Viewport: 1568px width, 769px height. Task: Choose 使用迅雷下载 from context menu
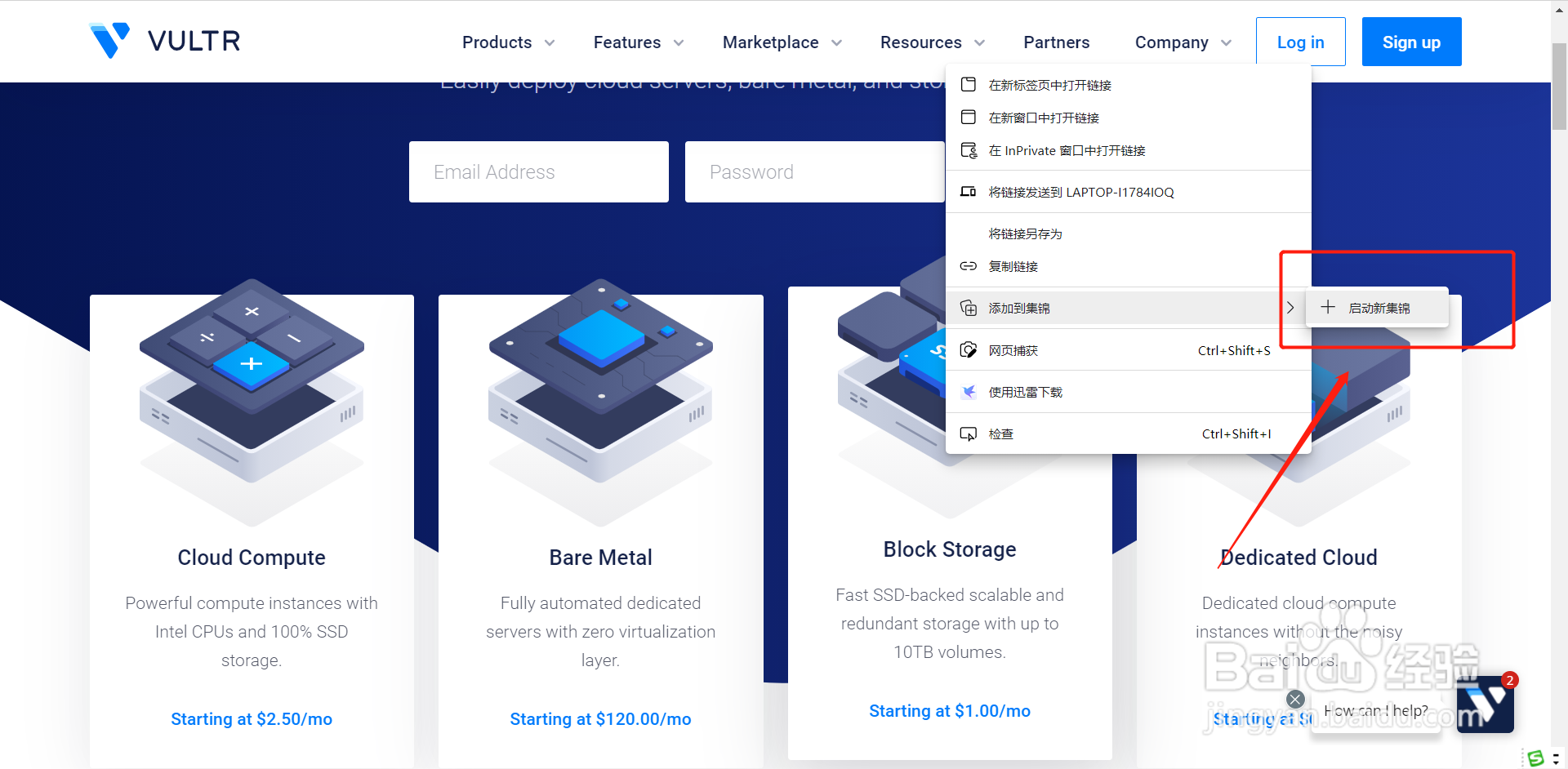click(x=1129, y=392)
